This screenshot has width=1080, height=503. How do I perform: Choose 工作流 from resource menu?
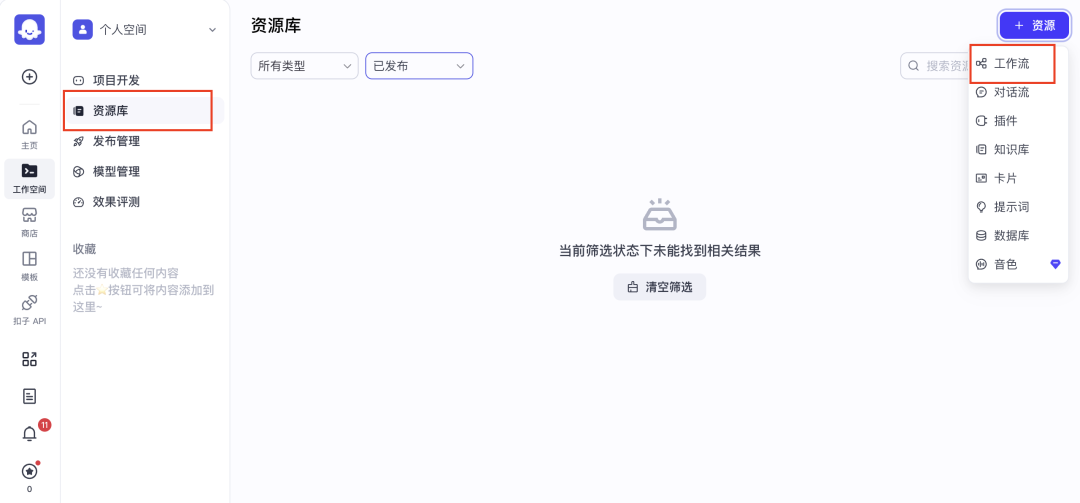[1018, 63]
